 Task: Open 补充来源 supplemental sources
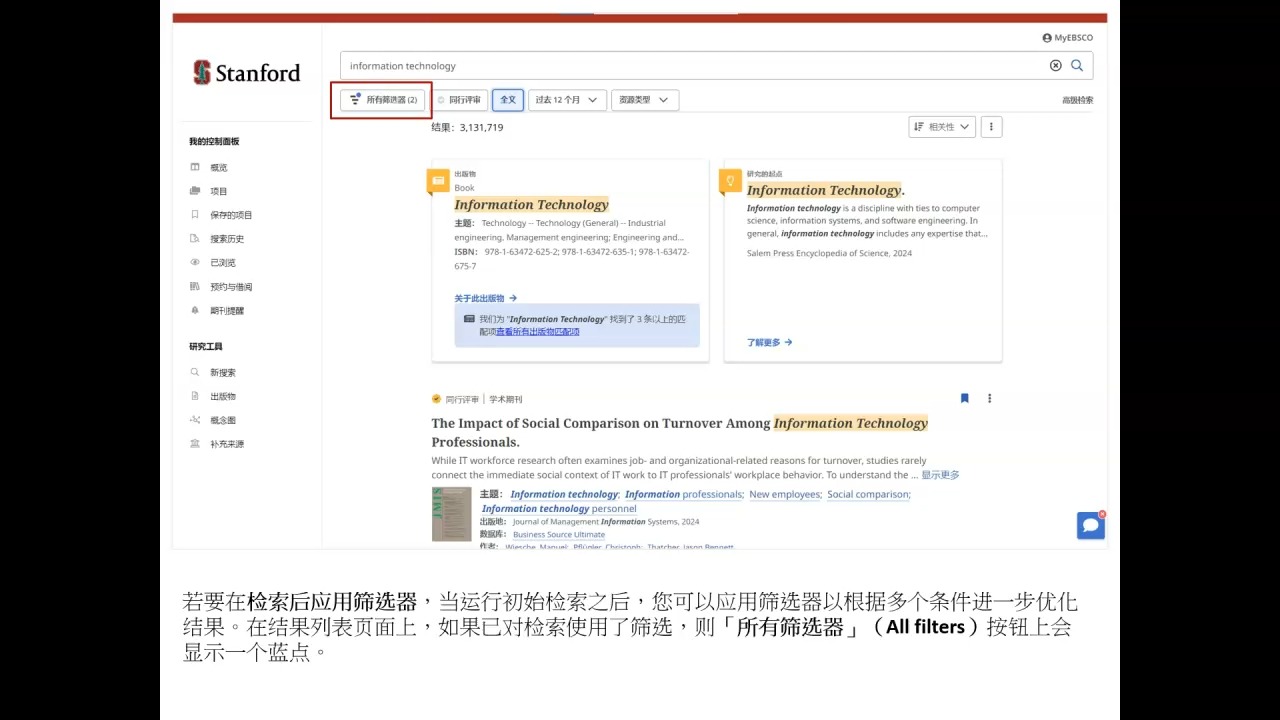[x=227, y=444]
